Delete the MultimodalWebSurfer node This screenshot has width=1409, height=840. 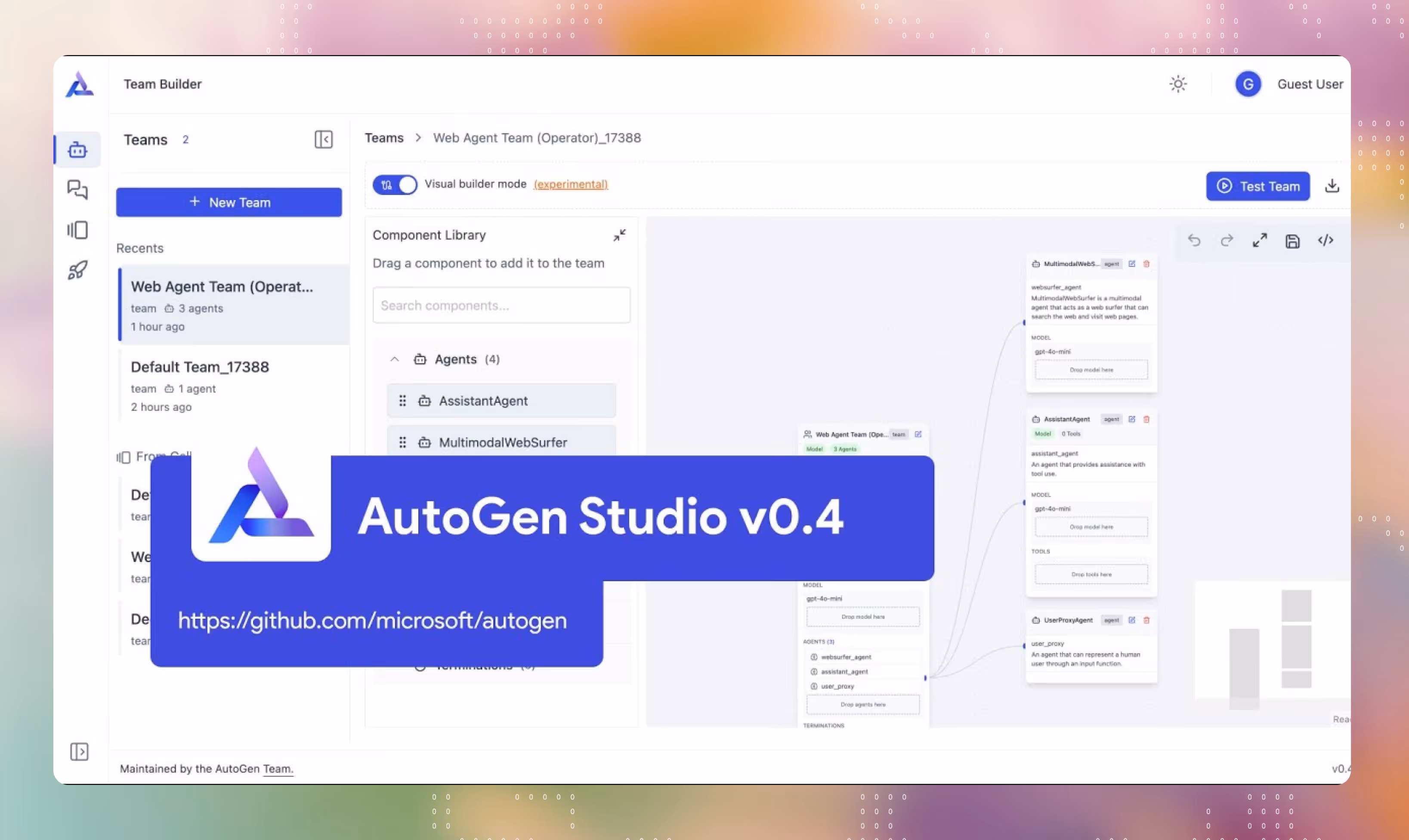[x=1146, y=264]
